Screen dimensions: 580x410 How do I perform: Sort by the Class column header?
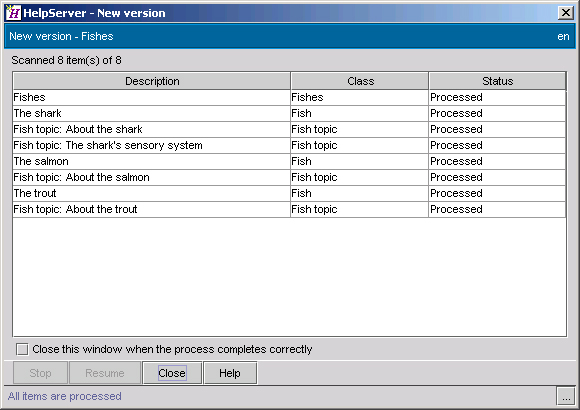[360, 81]
